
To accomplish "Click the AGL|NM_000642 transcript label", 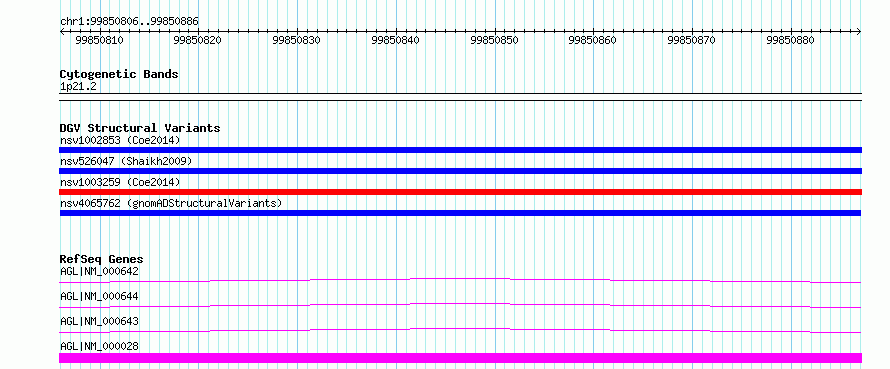I will click(99, 271).
